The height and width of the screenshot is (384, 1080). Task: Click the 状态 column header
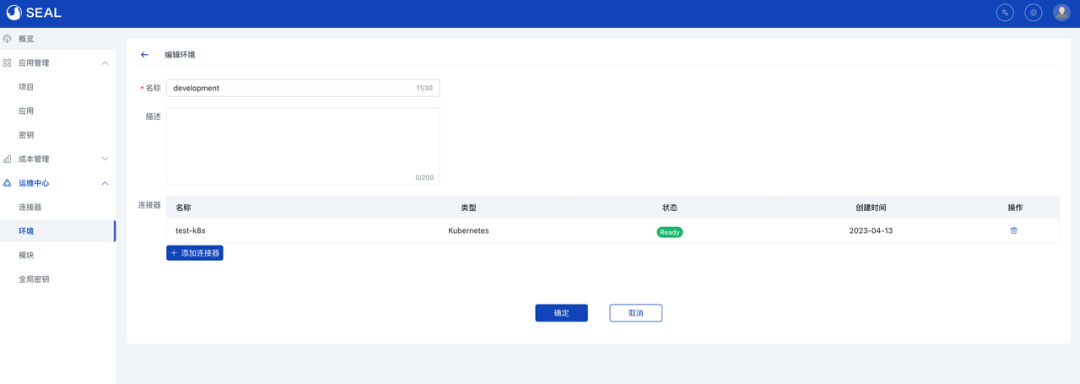coord(669,208)
